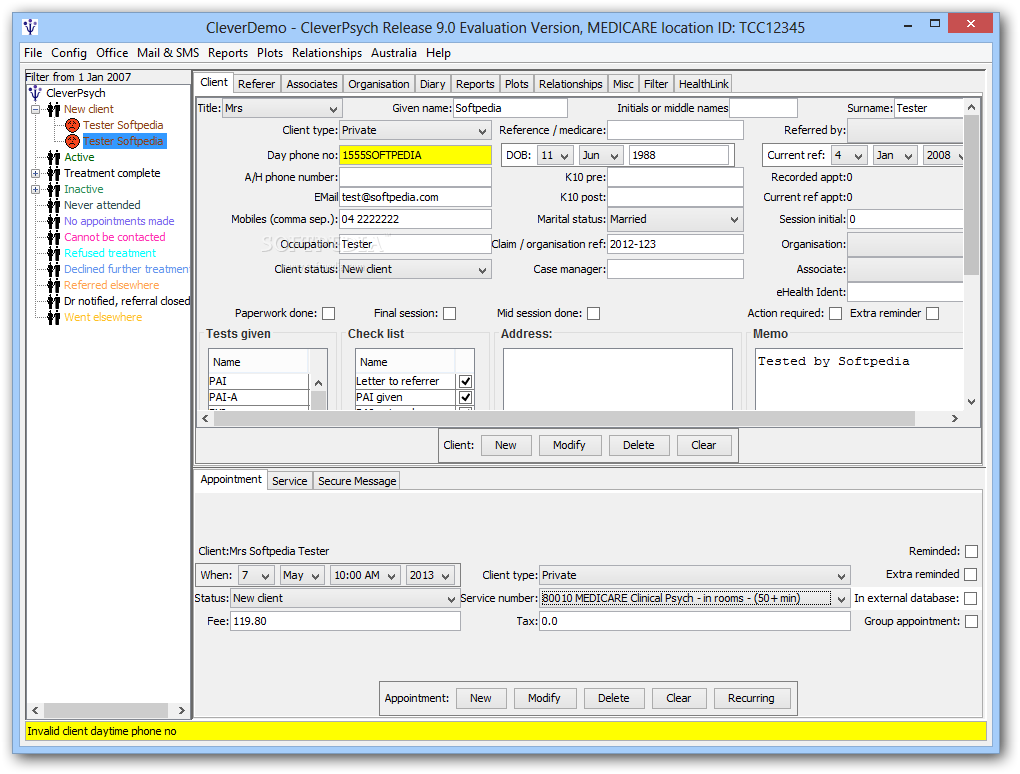The width and height of the screenshot is (1020, 774).
Task: Click the Active group people icon
Action: click(54, 157)
